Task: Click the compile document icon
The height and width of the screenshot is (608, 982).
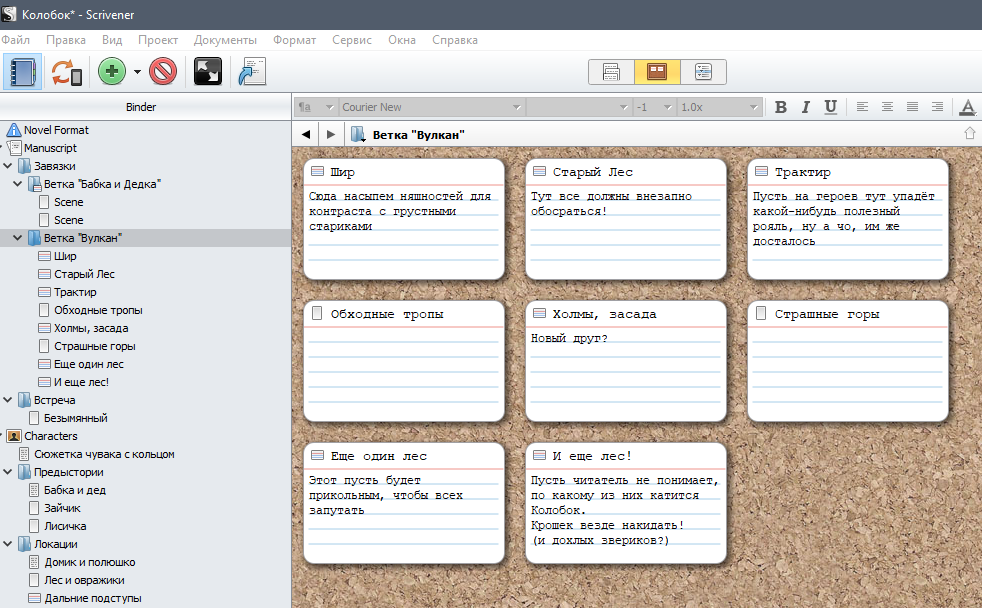Action: coord(252,72)
